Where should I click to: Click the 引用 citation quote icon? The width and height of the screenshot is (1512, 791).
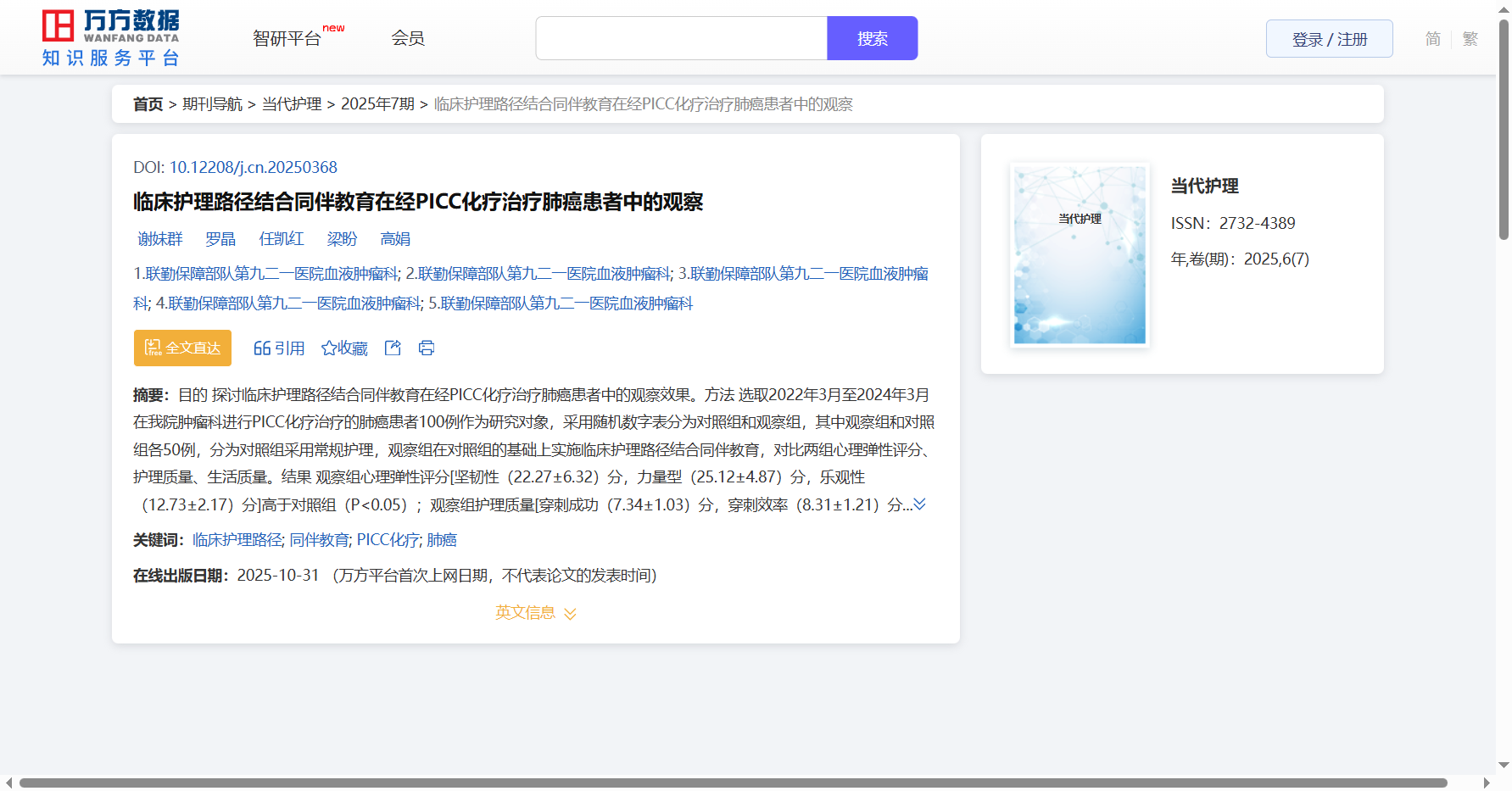pos(262,348)
